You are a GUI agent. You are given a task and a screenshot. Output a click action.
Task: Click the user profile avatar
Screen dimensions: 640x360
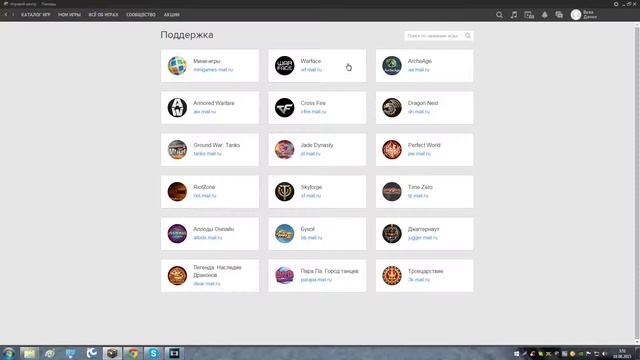click(x=576, y=15)
